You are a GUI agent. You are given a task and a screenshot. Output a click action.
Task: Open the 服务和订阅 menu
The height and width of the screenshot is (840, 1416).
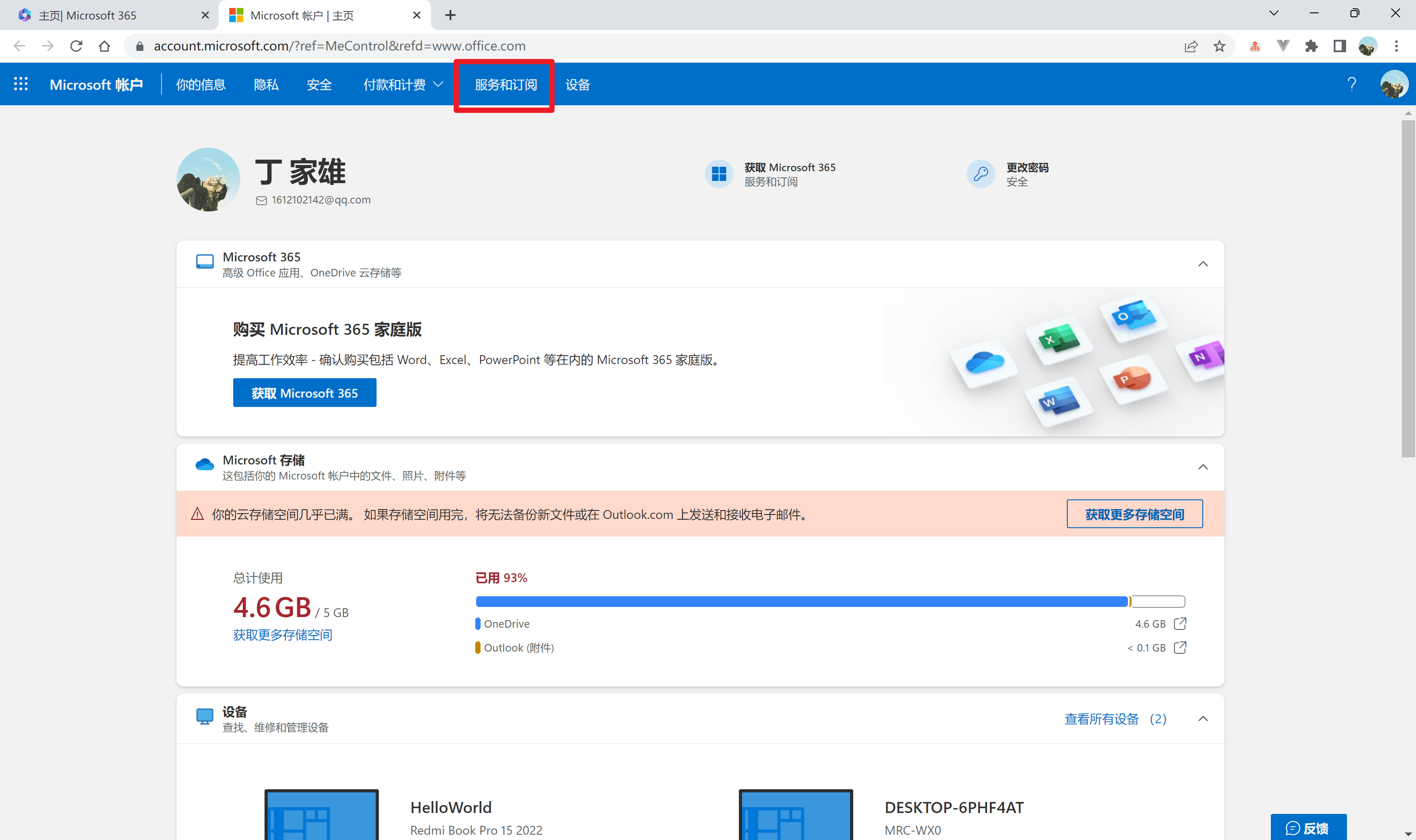506,84
